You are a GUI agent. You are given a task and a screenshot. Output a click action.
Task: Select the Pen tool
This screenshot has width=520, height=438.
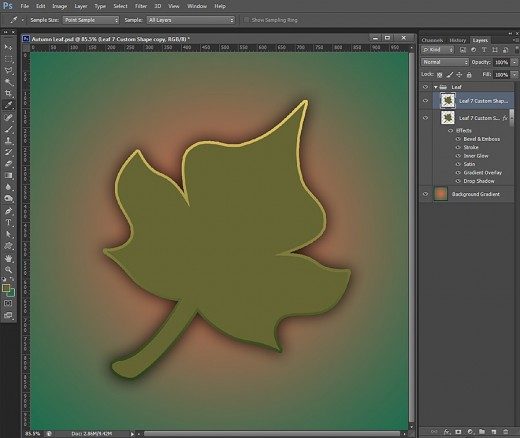coord(8,211)
